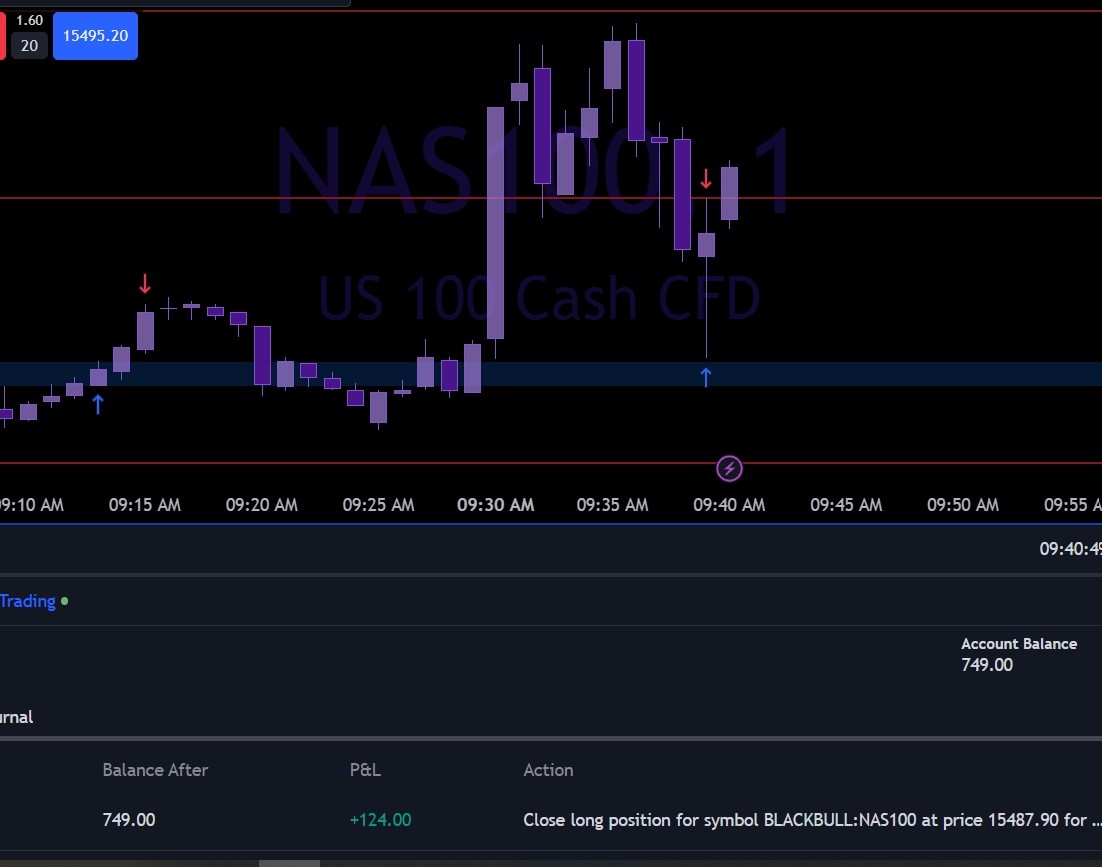Screen dimensions: 1102x867
Task: Click the 09:15 AM time axis label
Action: [145, 505]
